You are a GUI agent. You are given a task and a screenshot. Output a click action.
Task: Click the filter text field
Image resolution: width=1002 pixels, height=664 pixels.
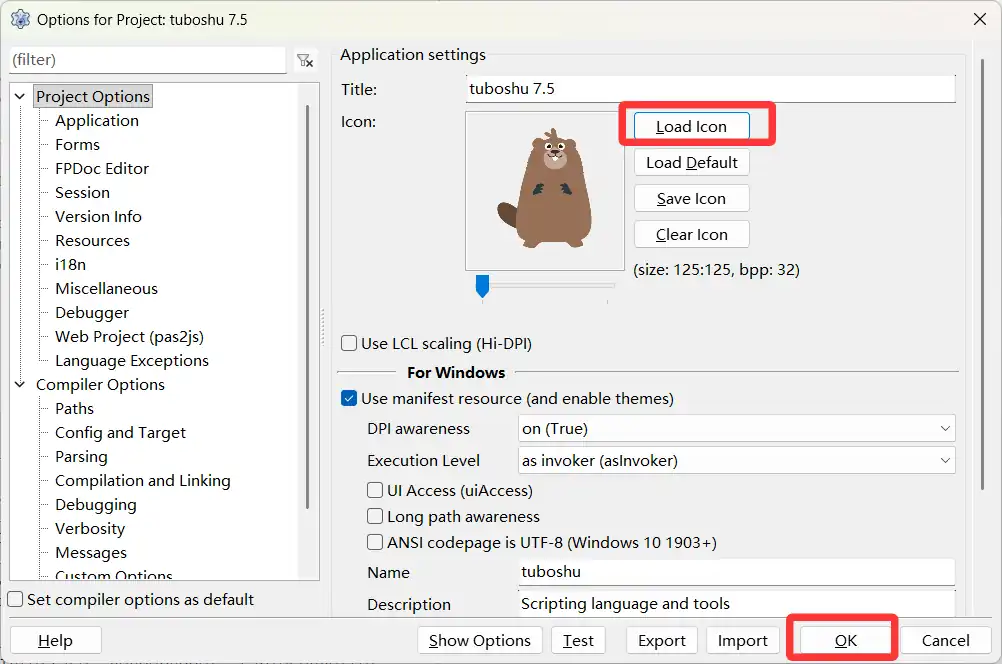tap(148, 60)
